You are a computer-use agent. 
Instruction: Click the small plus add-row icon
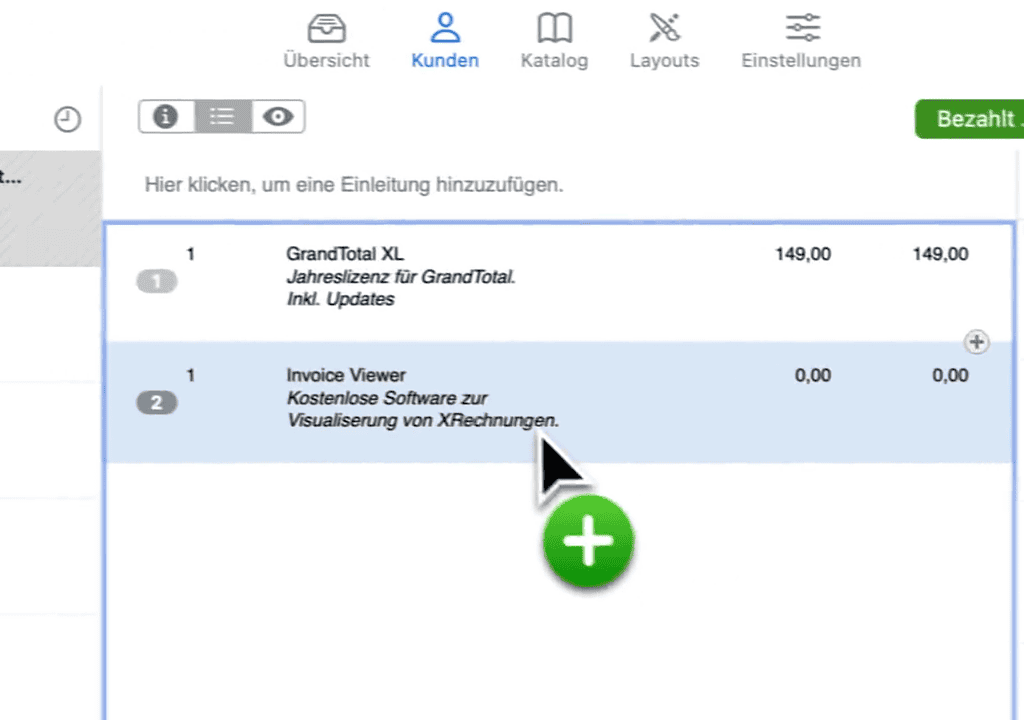[x=976, y=342]
